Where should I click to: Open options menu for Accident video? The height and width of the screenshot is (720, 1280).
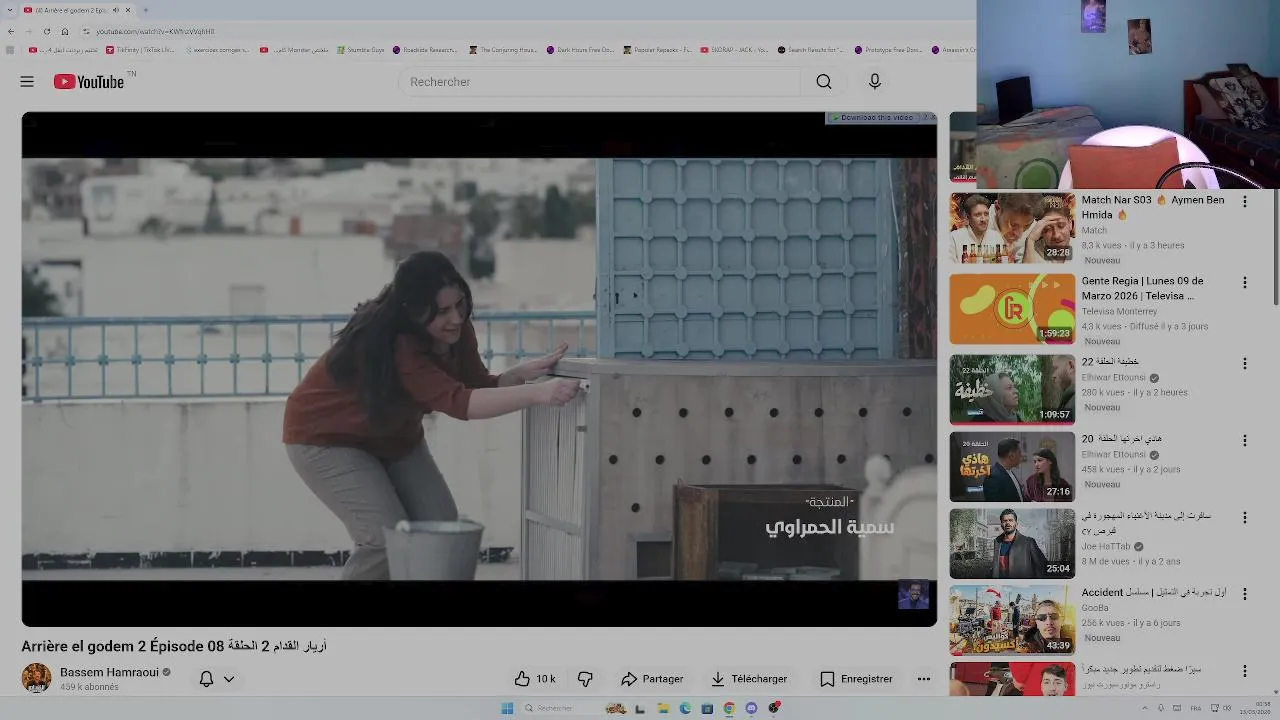point(1245,594)
